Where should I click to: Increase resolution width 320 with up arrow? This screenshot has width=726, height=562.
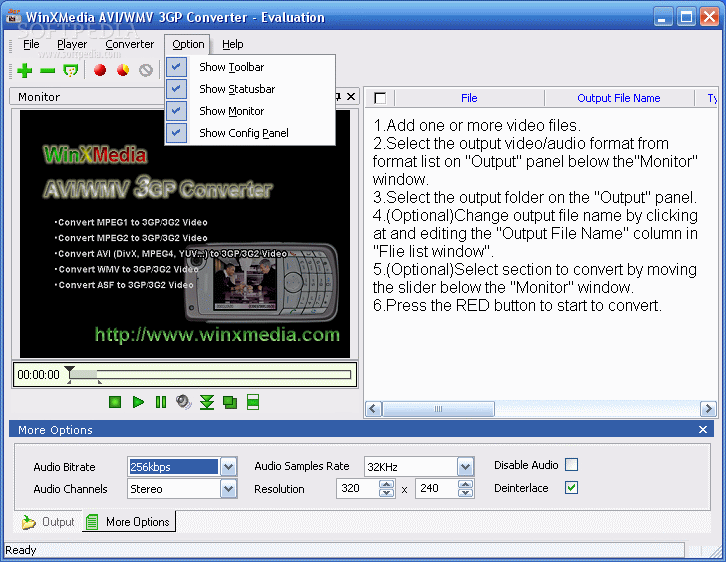[387, 484]
